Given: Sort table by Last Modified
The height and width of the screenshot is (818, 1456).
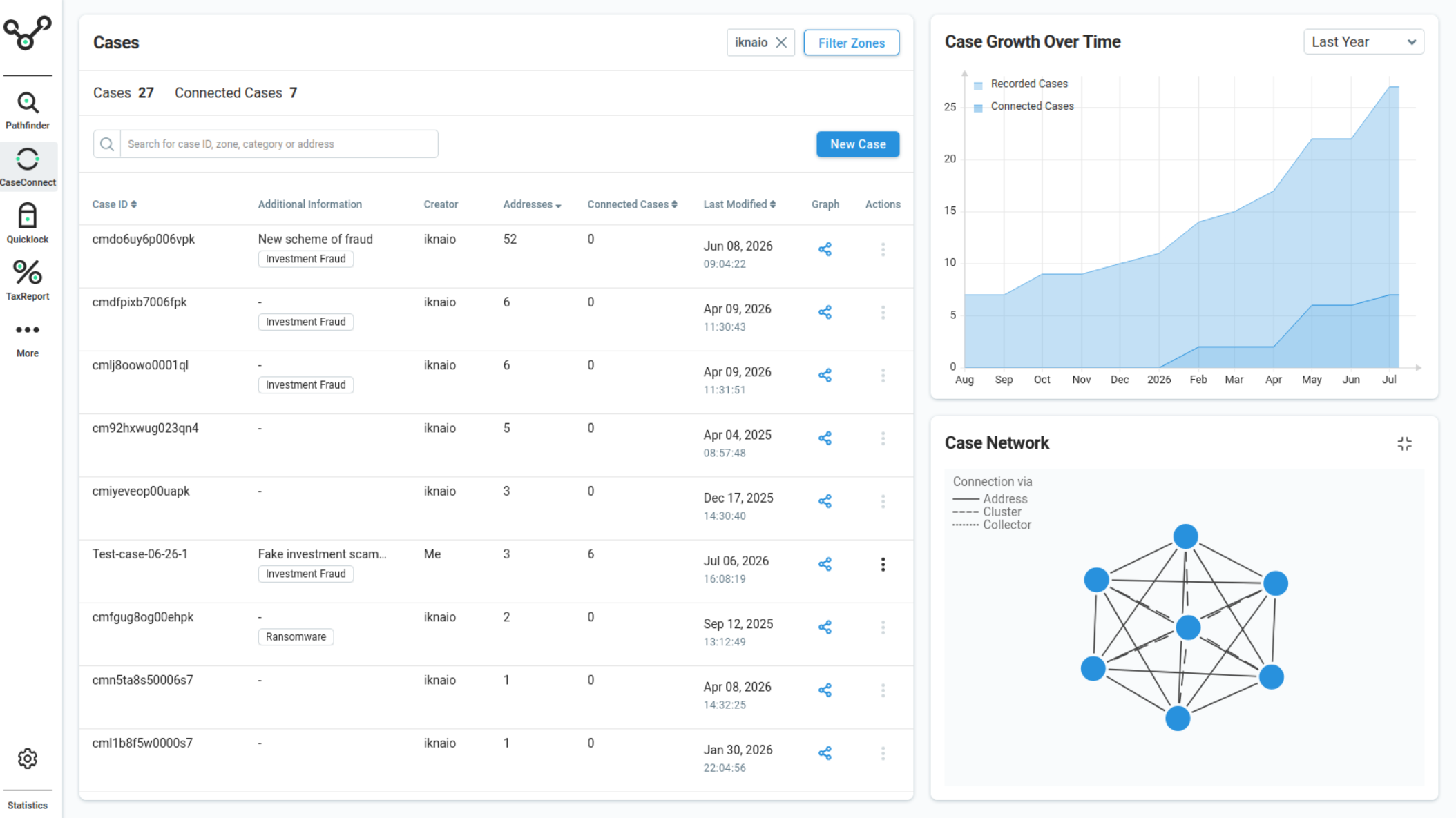Looking at the screenshot, I should pyautogui.click(x=739, y=204).
